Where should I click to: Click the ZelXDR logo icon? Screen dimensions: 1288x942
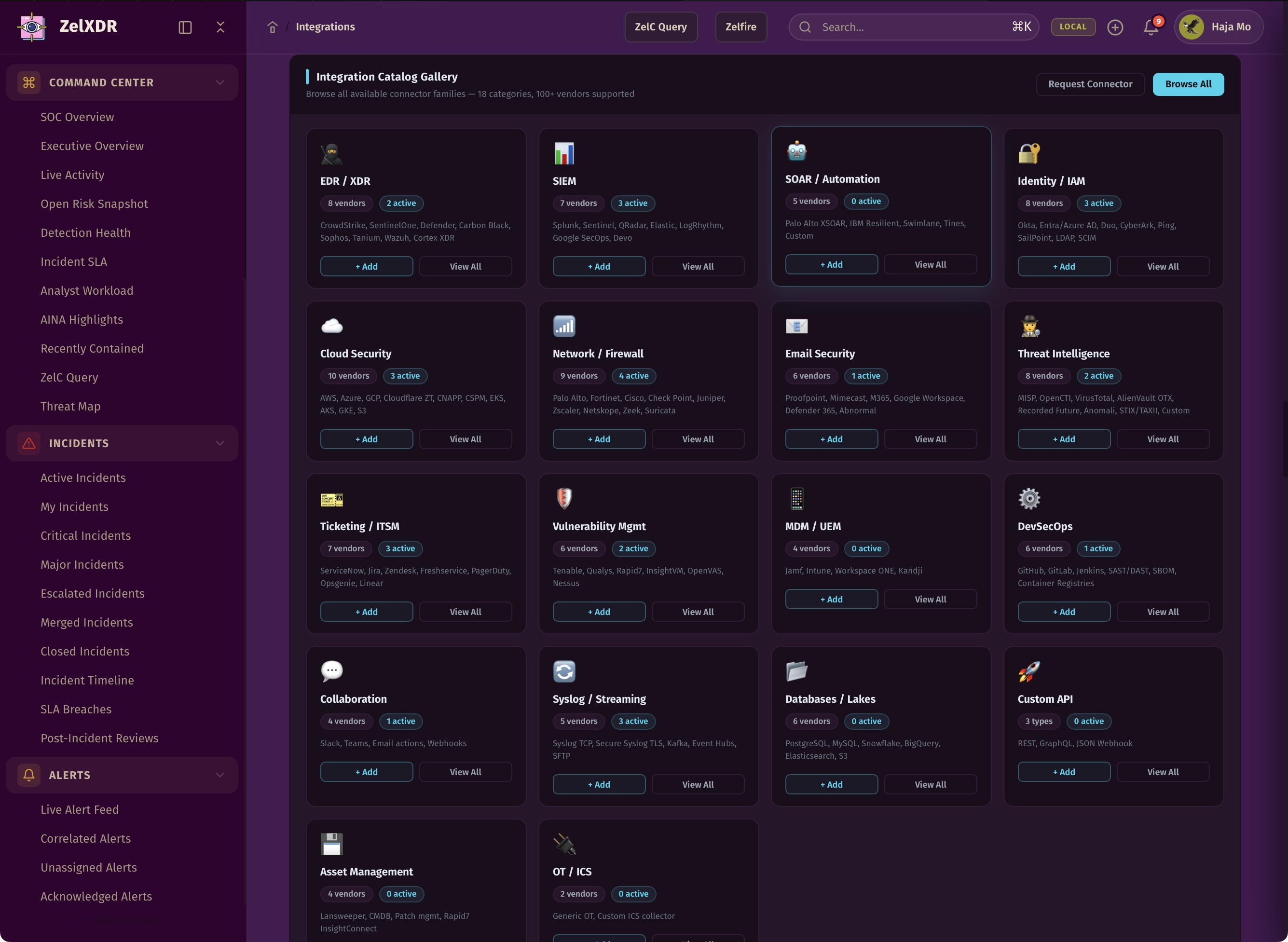coord(32,27)
